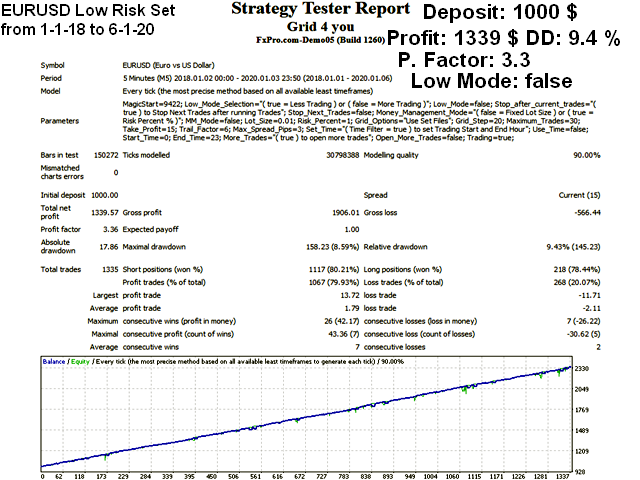This screenshot has width=640, height=480.
Task: Click the 'Spread' label
Action: (376, 195)
